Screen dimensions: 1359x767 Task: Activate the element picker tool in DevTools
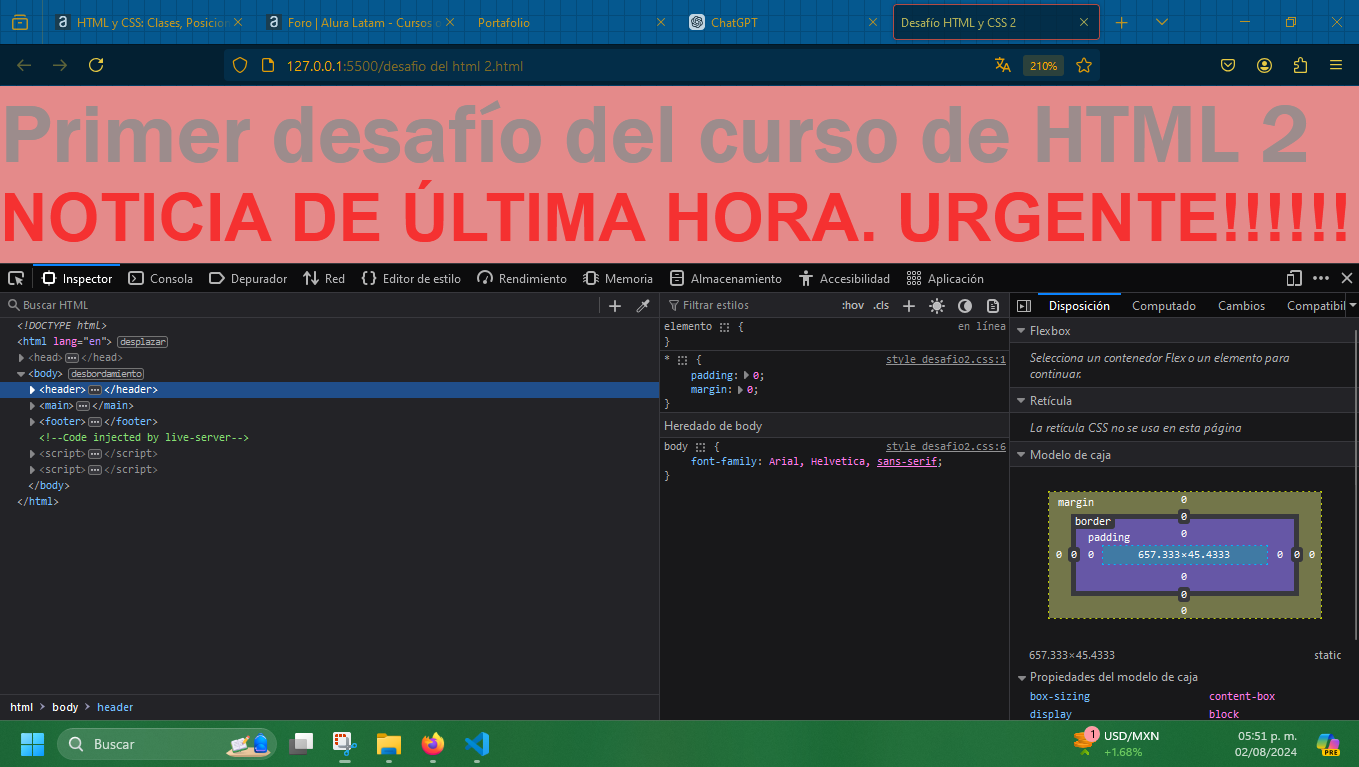pyautogui.click(x=16, y=278)
